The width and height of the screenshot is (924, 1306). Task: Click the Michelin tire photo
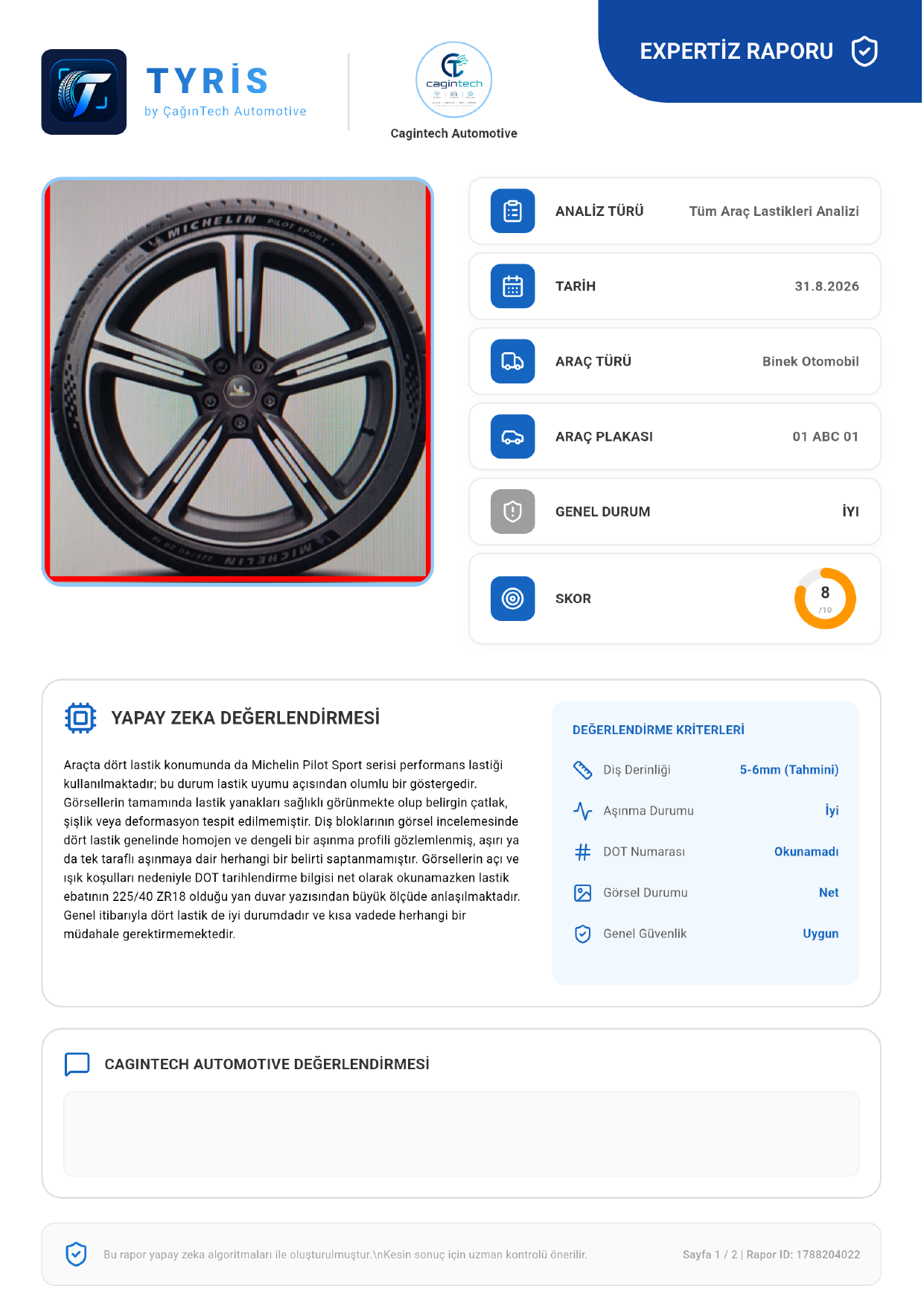click(x=238, y=381)
